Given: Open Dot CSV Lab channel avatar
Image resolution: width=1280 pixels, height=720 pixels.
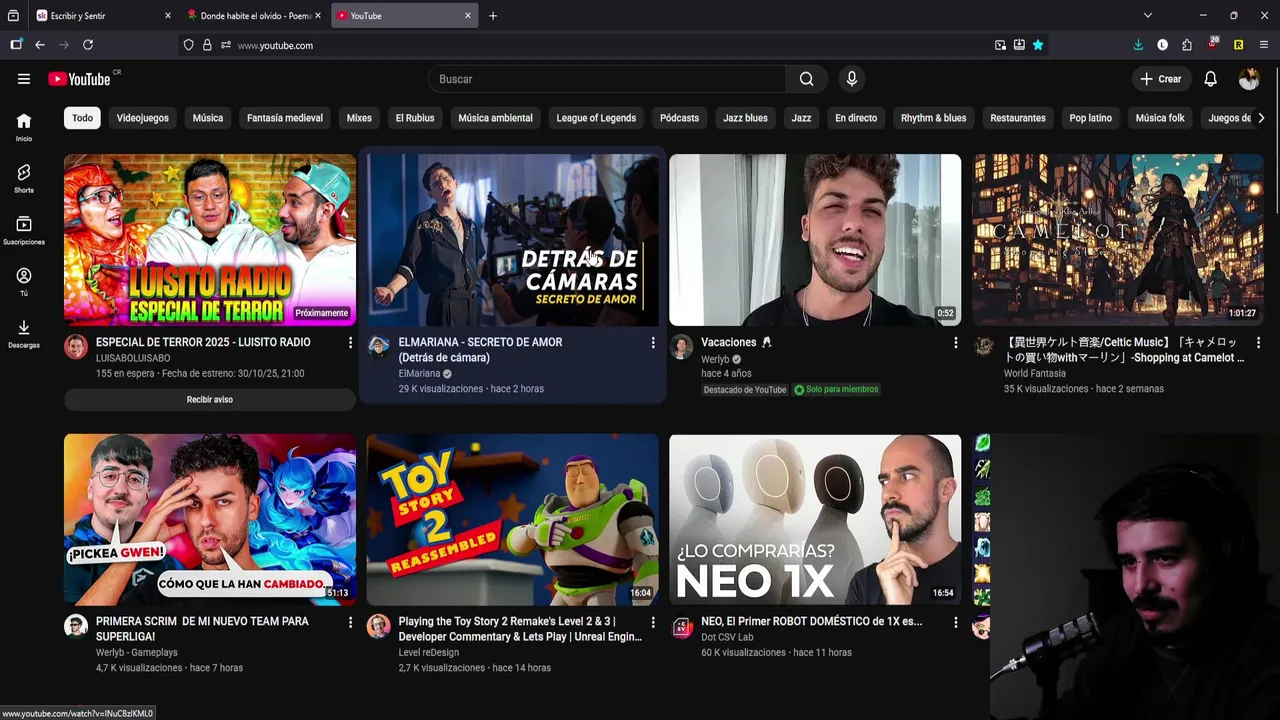Looking at the screenshot, I should [x=682, y=627].
